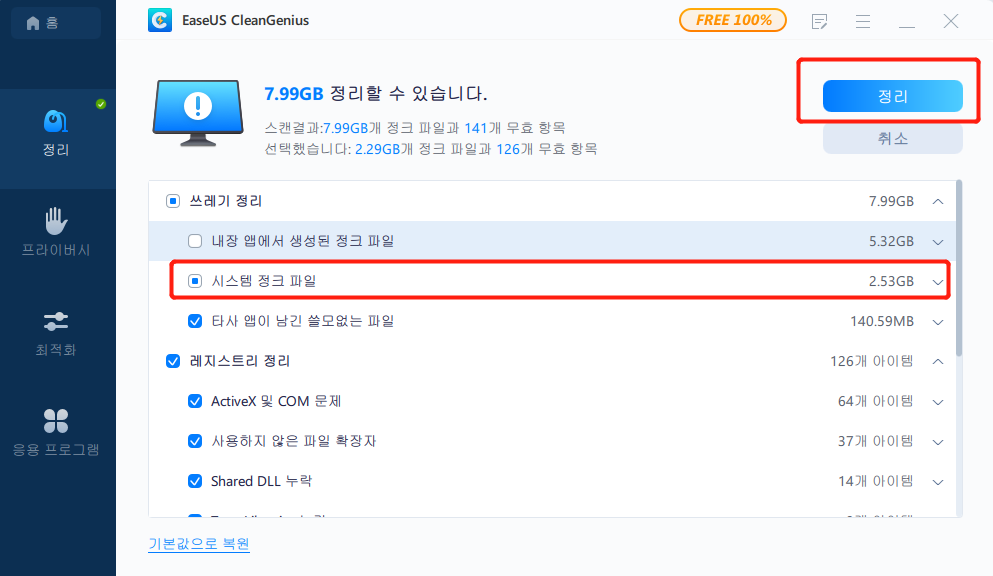Click the 취소 button
Screen dimensions: 993x576
tap(892, 139)
